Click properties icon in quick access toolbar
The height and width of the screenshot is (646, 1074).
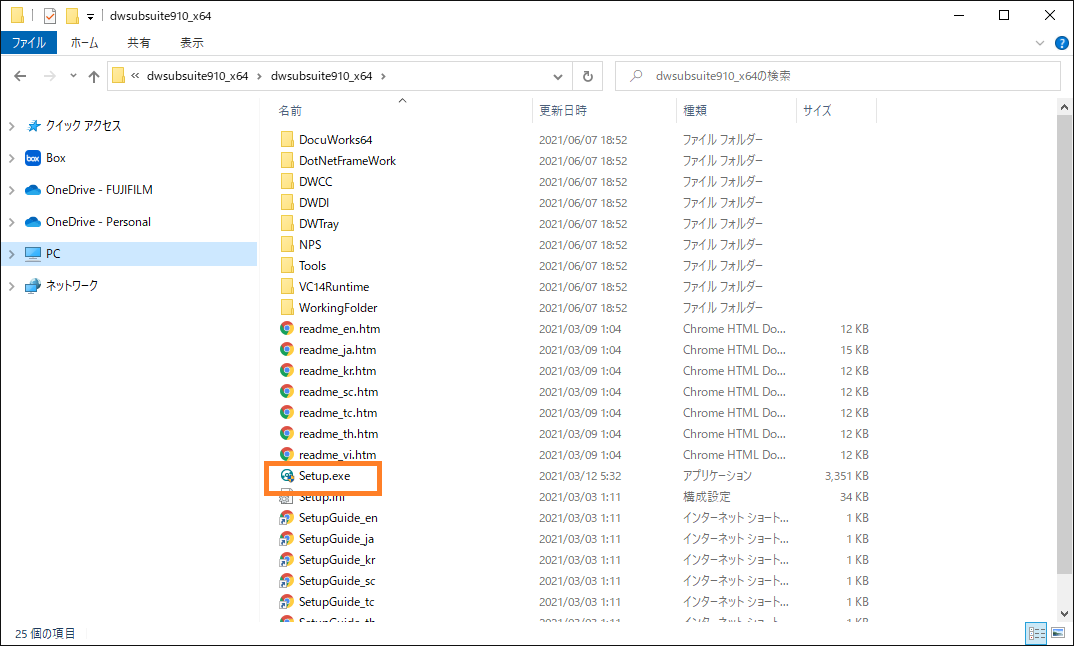(x=49, y=16)
